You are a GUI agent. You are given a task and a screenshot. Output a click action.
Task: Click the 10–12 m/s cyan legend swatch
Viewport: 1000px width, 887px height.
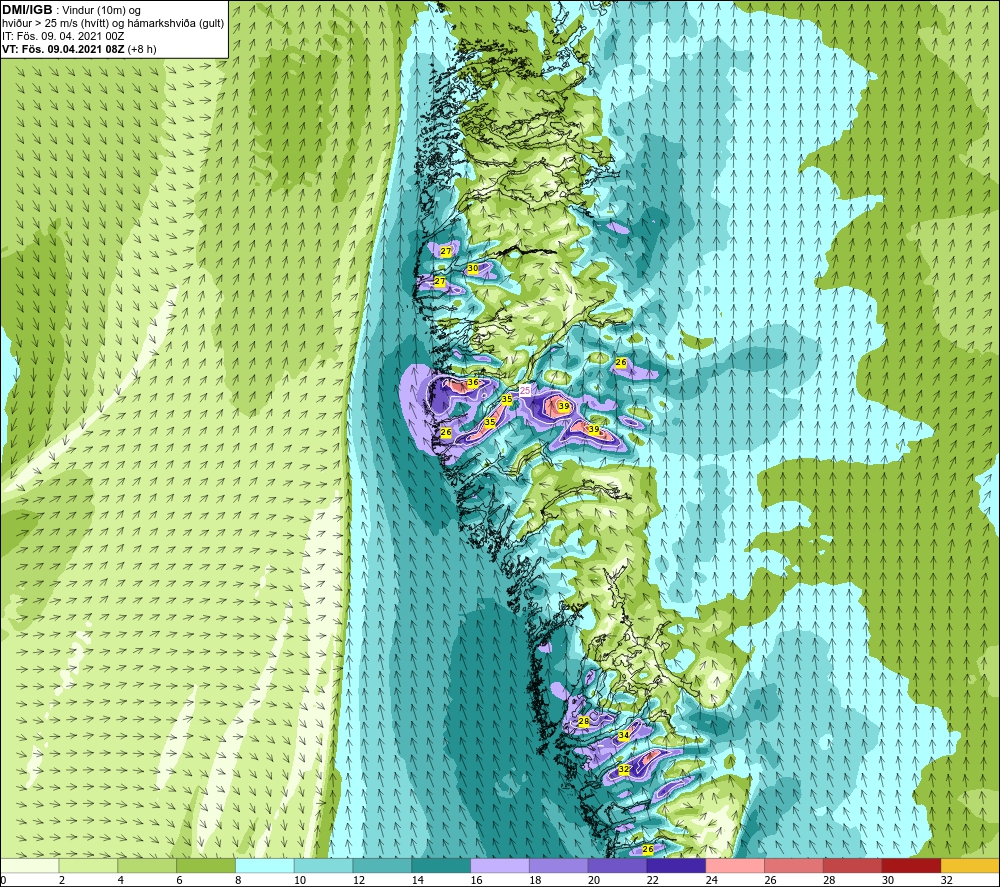click(x=323, y=866)
